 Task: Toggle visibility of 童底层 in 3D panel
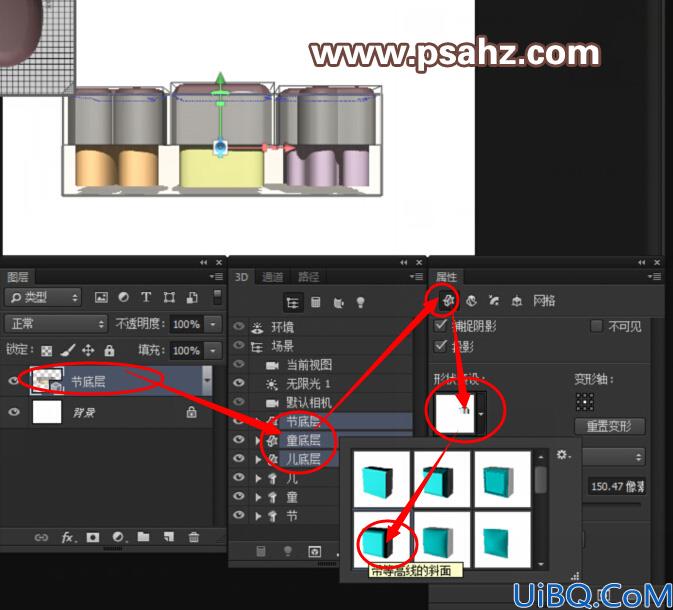(239, 439)
